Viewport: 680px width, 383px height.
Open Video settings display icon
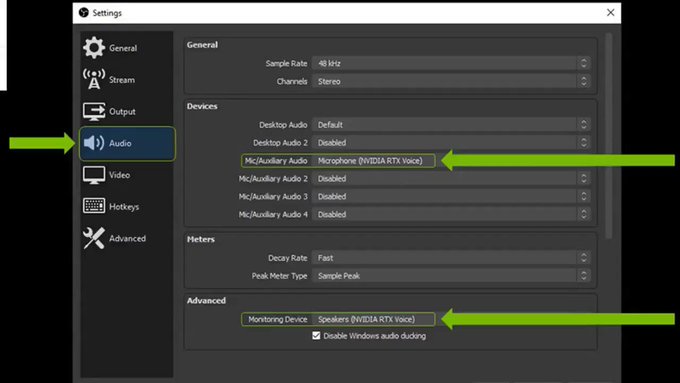point(94,175)
